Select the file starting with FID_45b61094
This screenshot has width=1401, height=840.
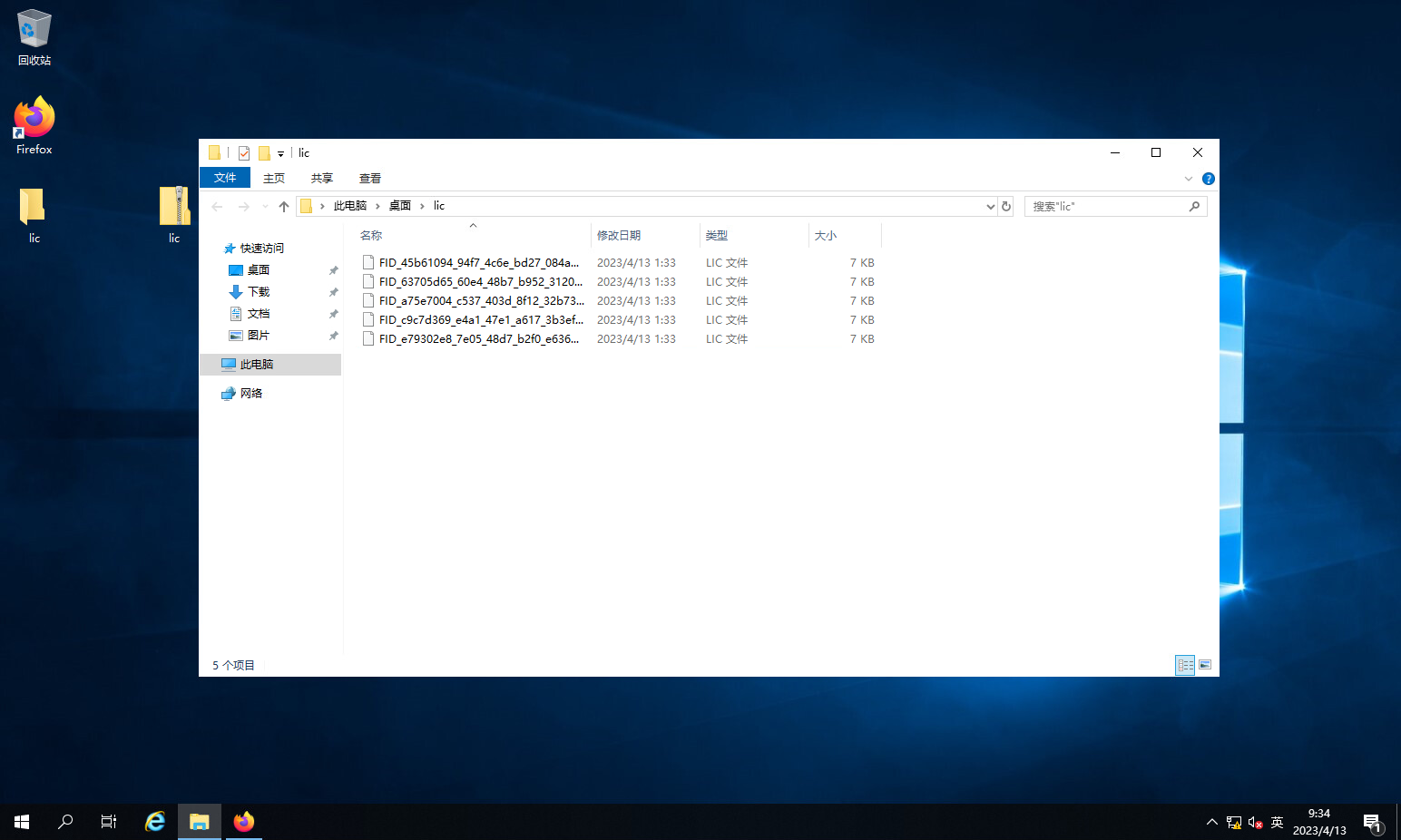(x=478, y=263)
